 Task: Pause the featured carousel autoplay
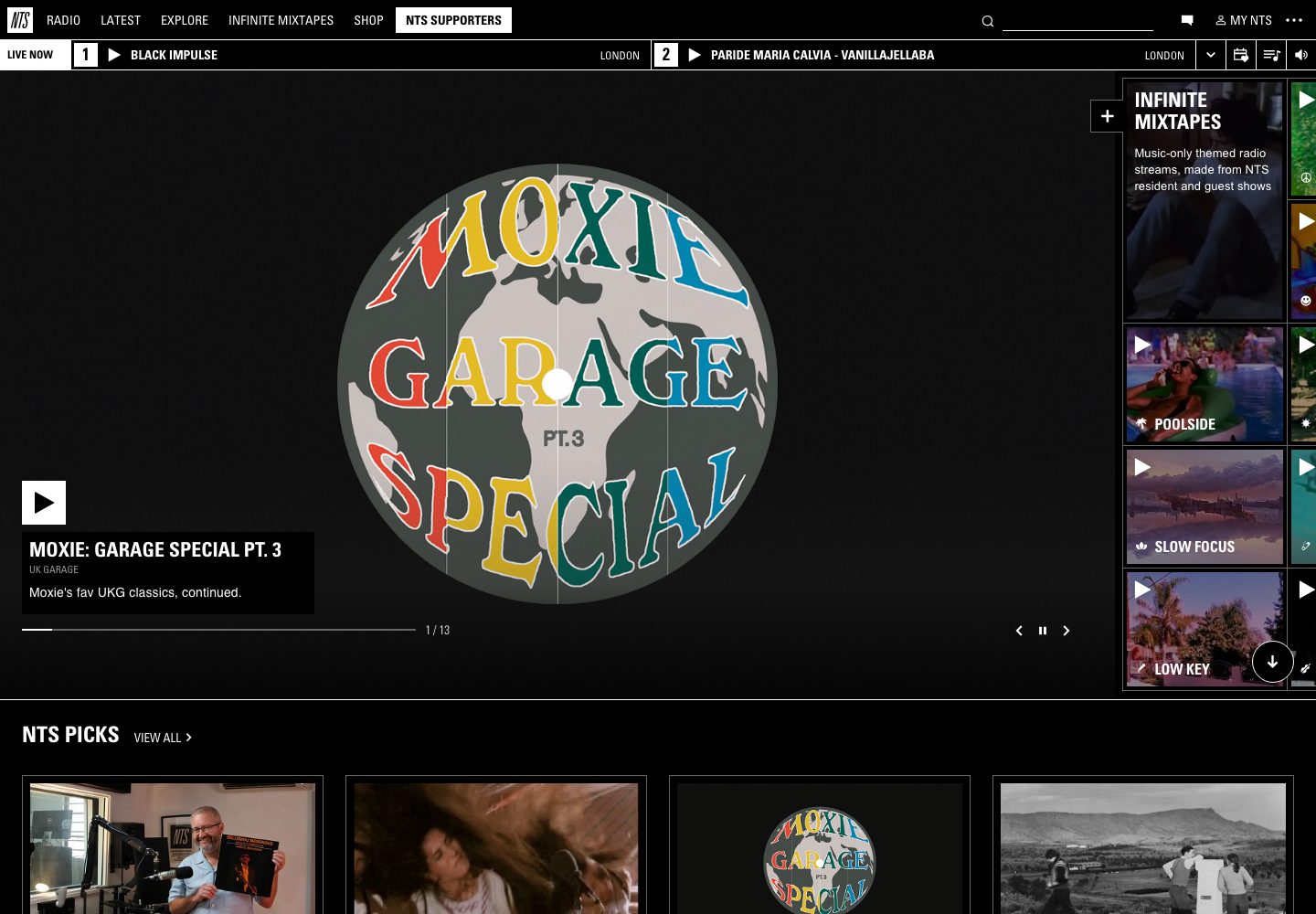click(x=1043, y=631)
